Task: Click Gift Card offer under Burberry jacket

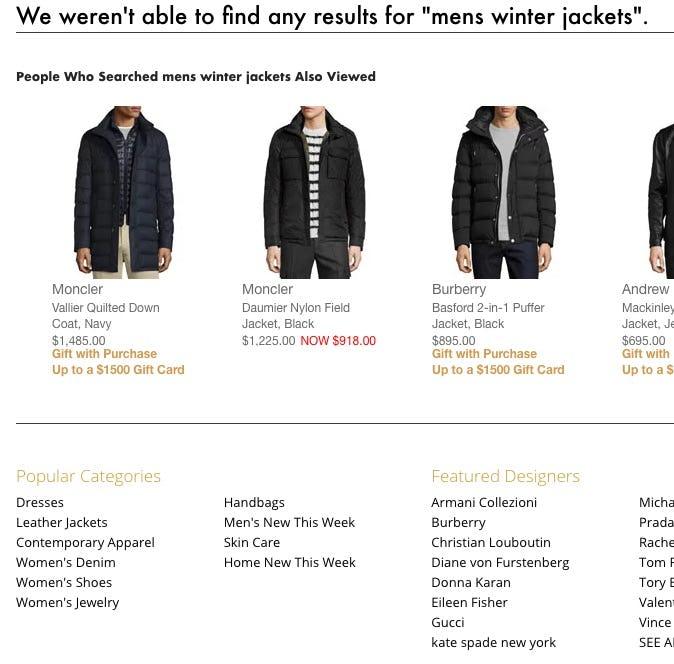Action: pos(497,370)
